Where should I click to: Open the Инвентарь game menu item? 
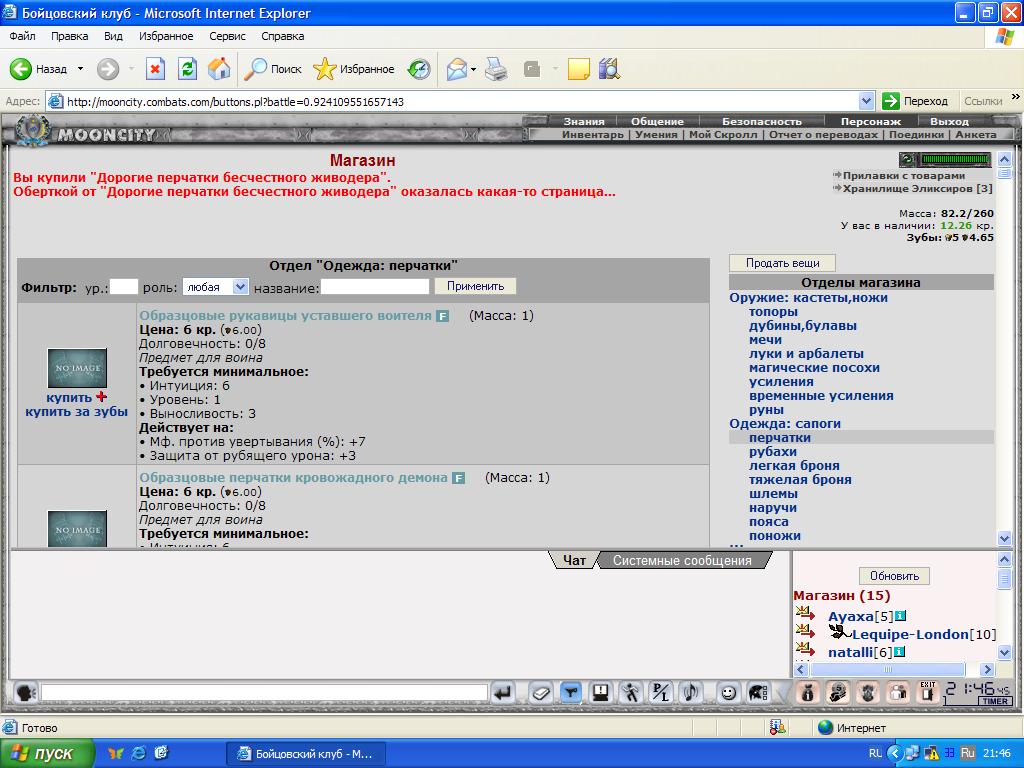[x=593, y=135]
